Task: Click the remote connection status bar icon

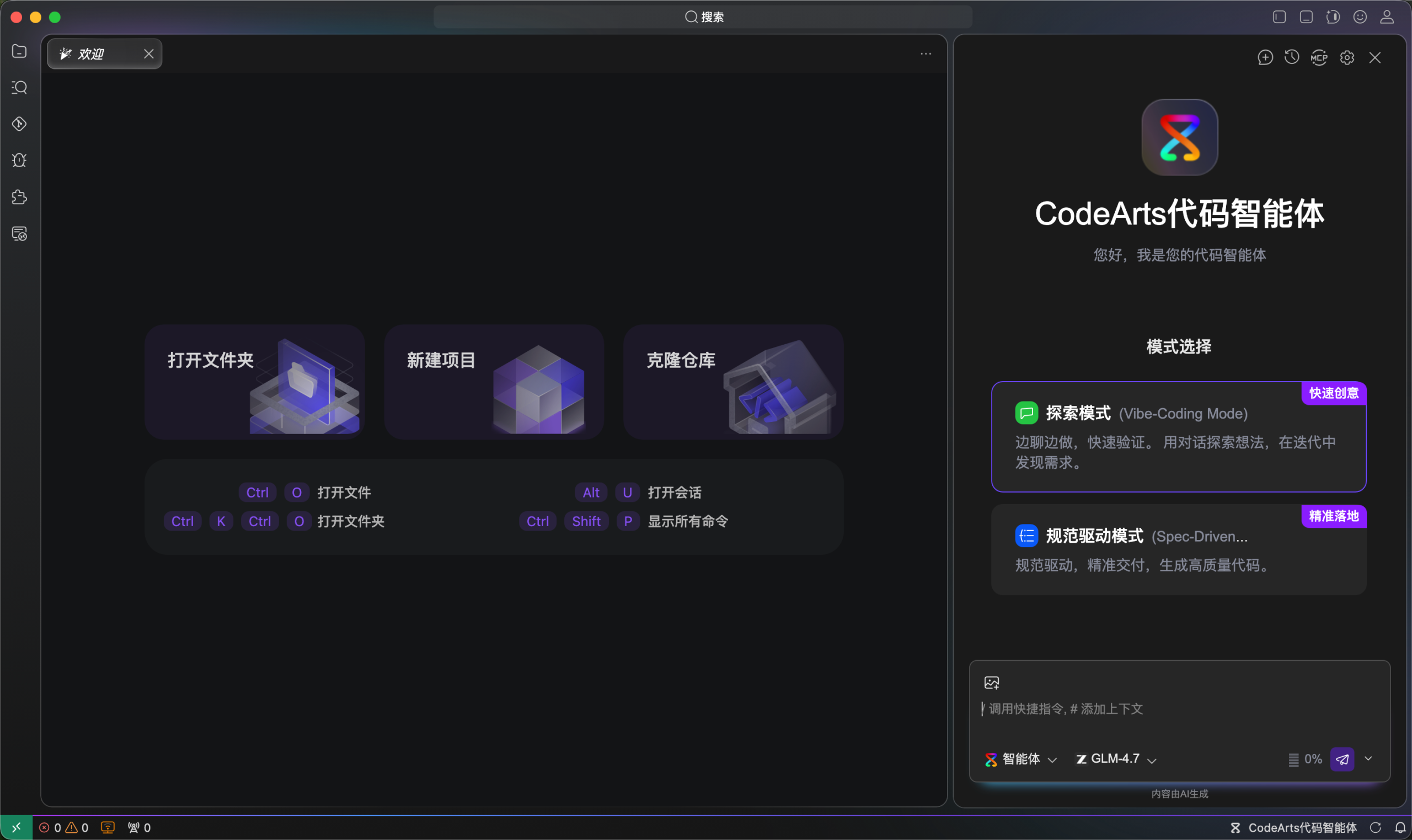Action: pos(16,827)
